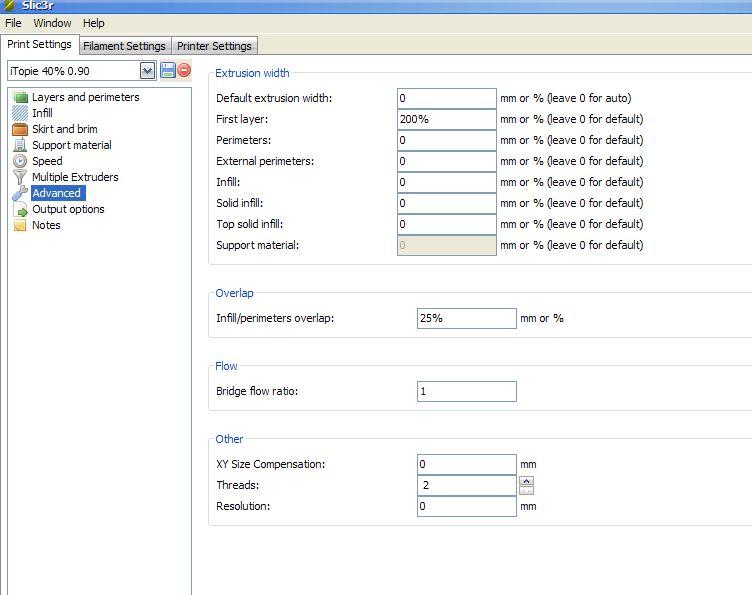
Task: Go to the Support material page
Action: click(71, 145)
